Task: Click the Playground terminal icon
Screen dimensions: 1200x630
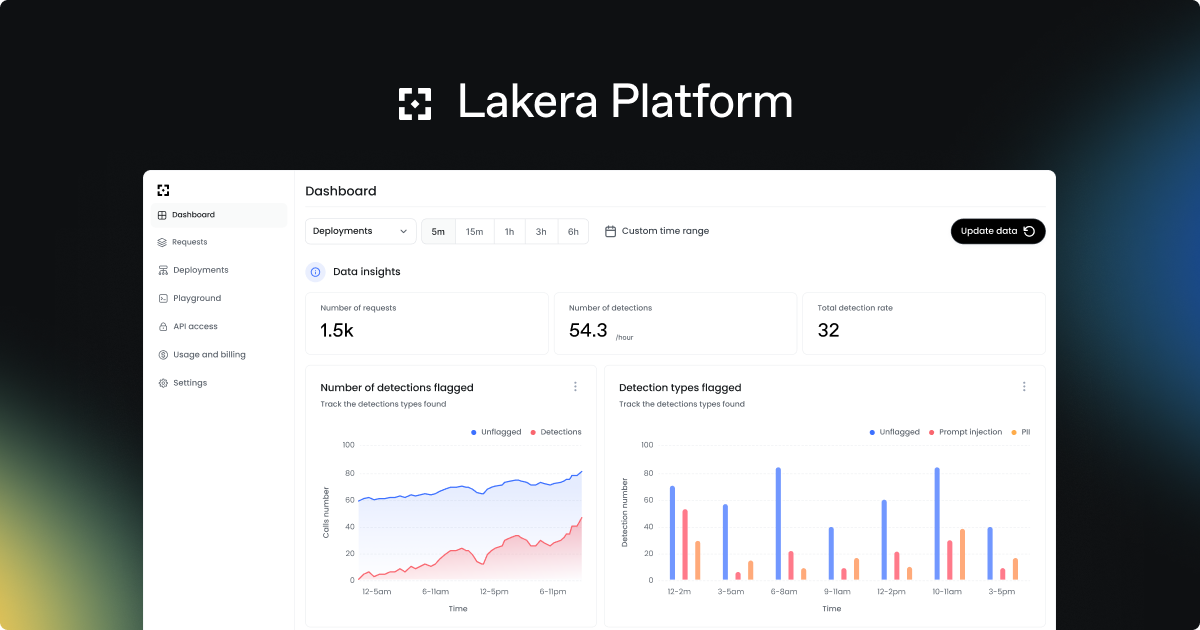Action: [163, 298]
